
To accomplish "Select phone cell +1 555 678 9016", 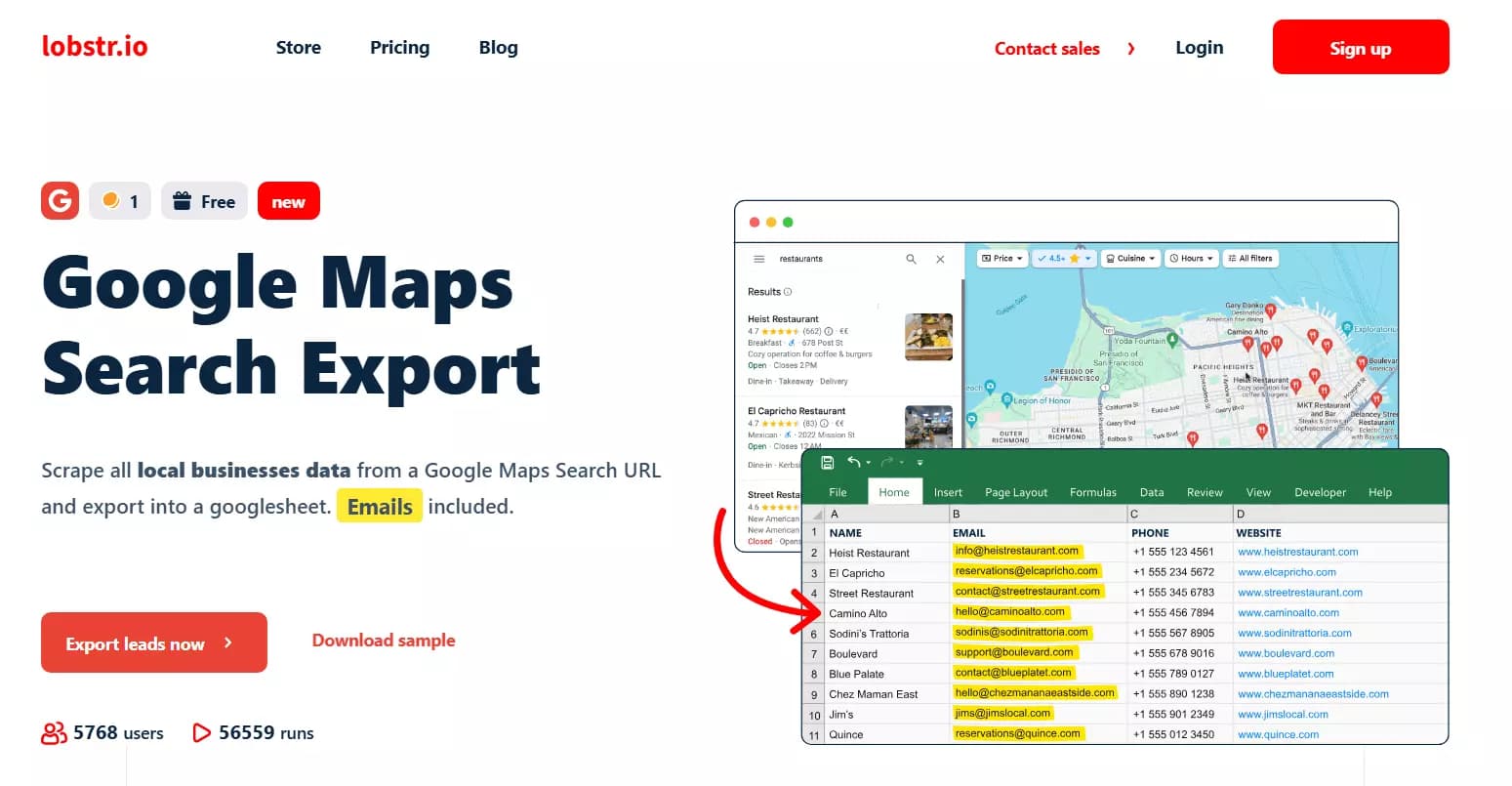I will coord(1180,653).
